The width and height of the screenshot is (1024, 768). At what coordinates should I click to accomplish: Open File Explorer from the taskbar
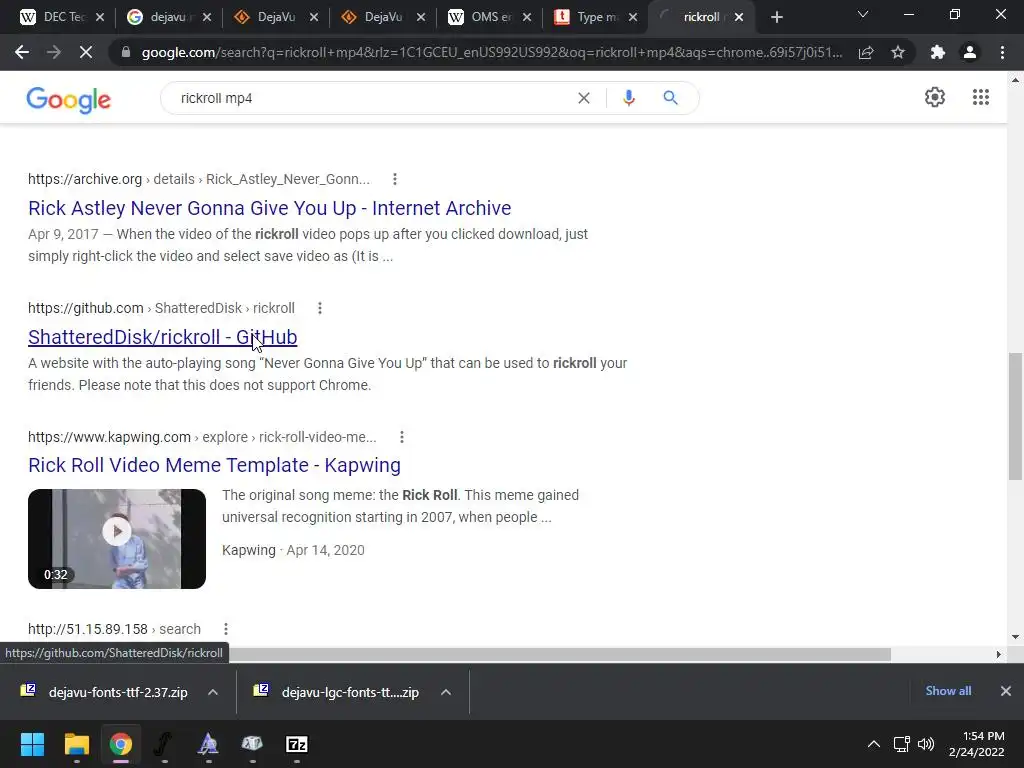tap(76, 744)
